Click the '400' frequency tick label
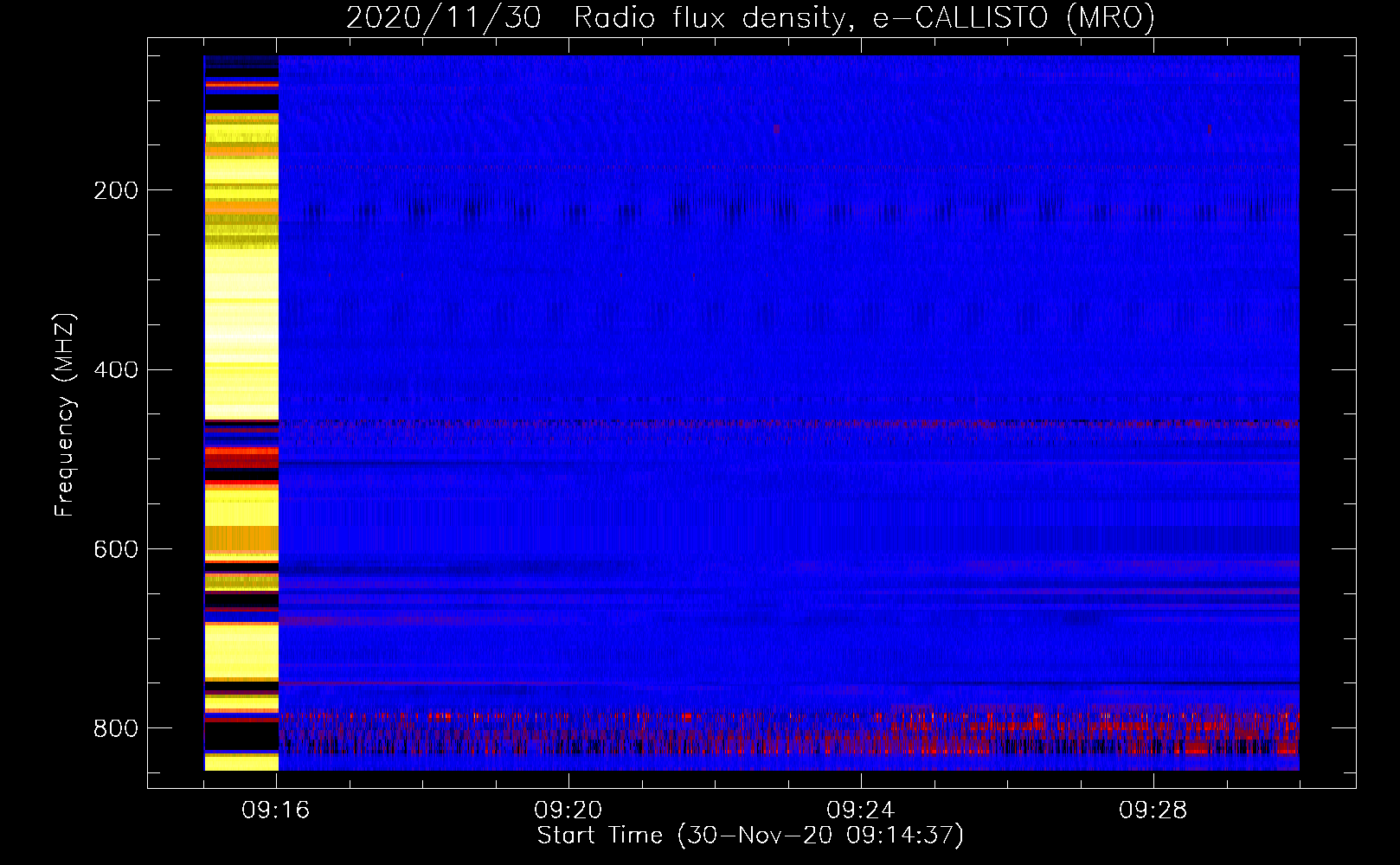1400x865 pixels. [115, 370]
